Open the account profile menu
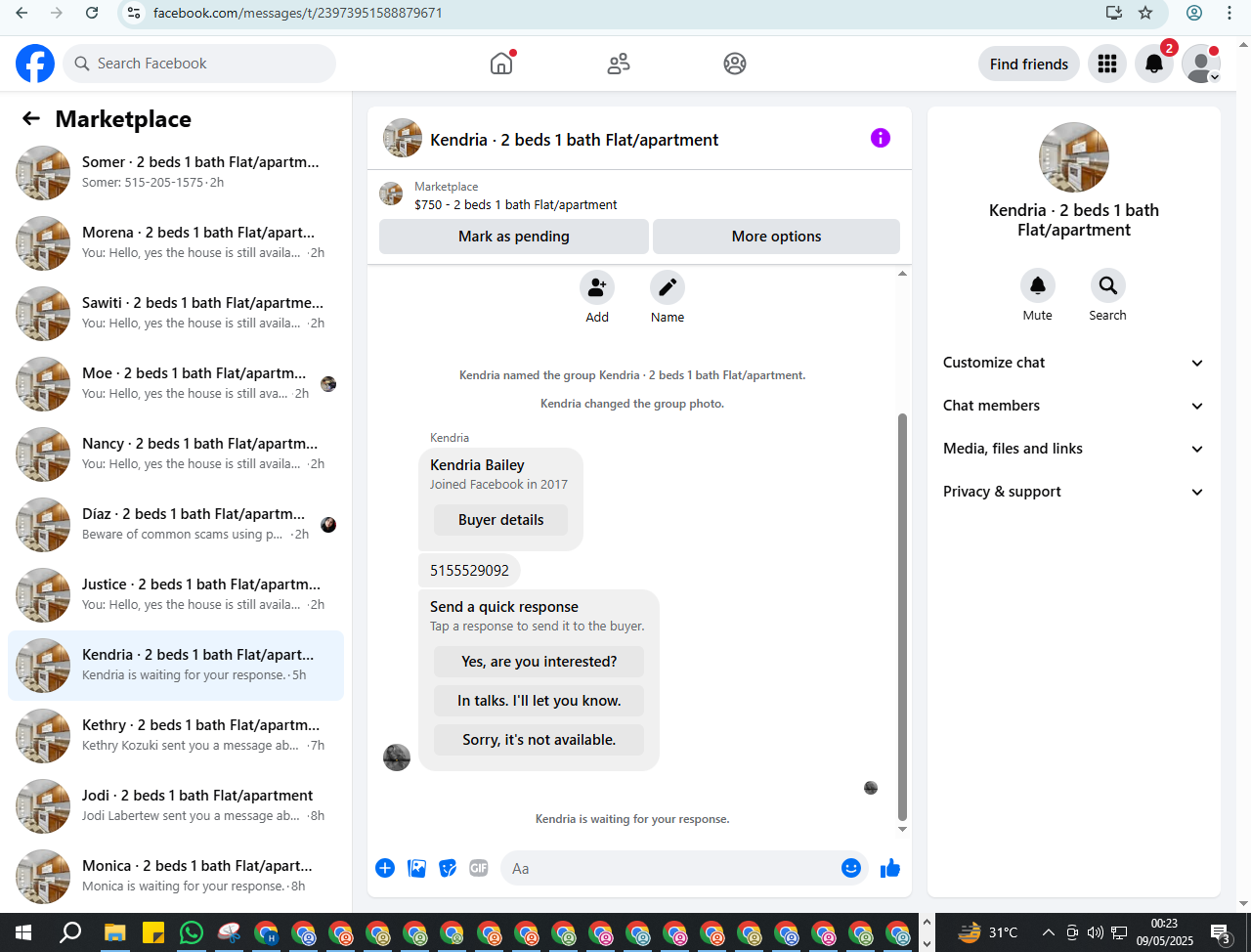Viewport: 1251px width, 952px height. click(x=1201, y=64)
